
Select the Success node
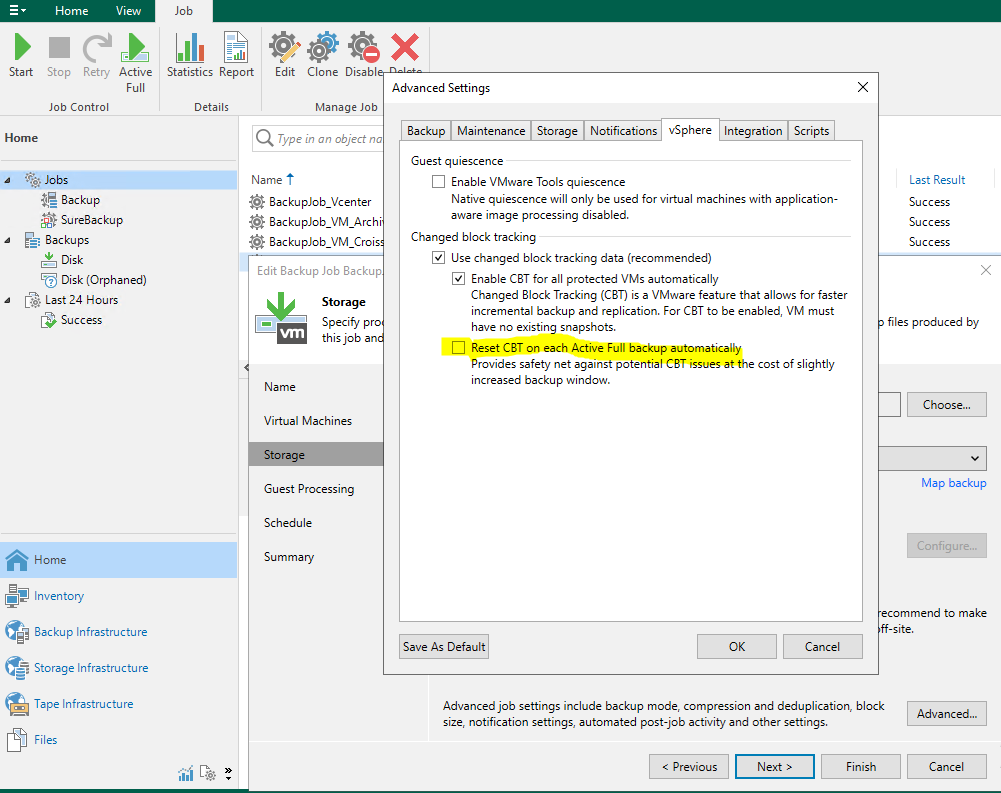click(81, 320)
